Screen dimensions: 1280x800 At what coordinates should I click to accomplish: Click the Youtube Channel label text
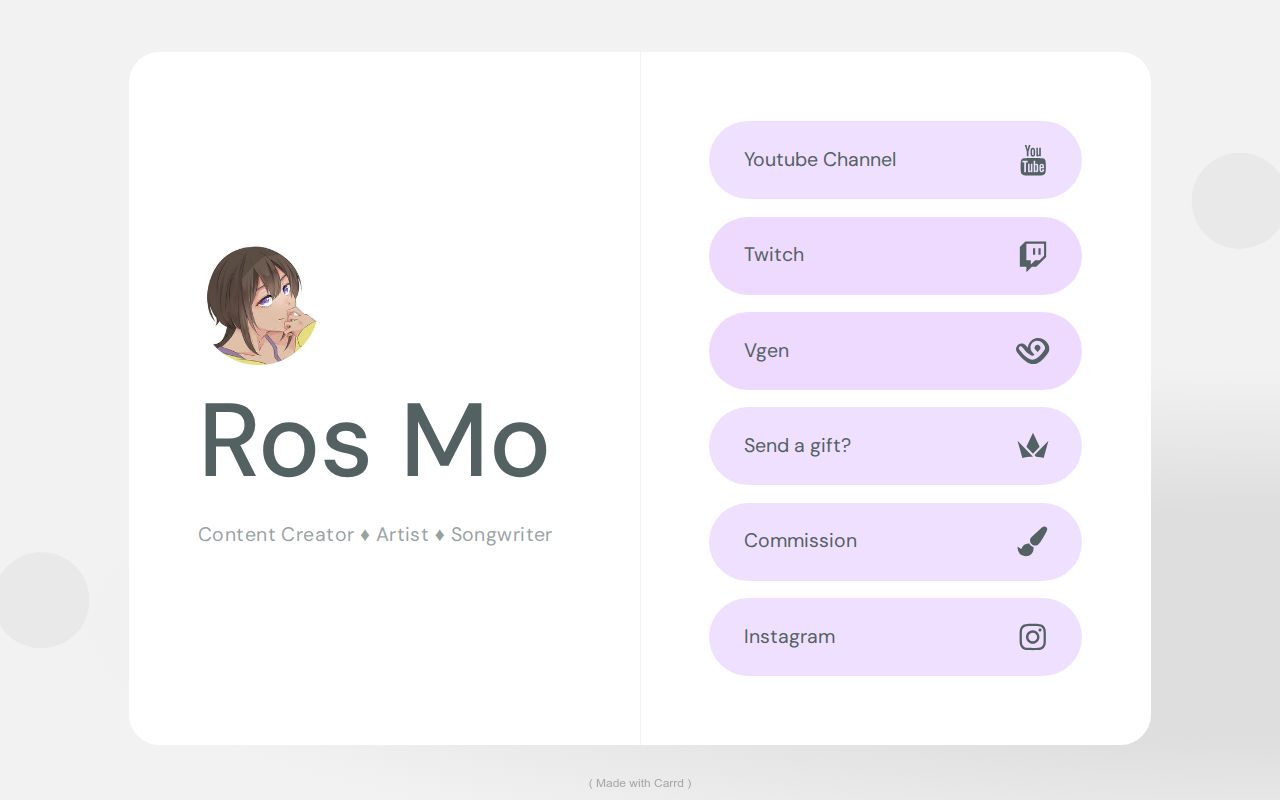click(820, 160)
